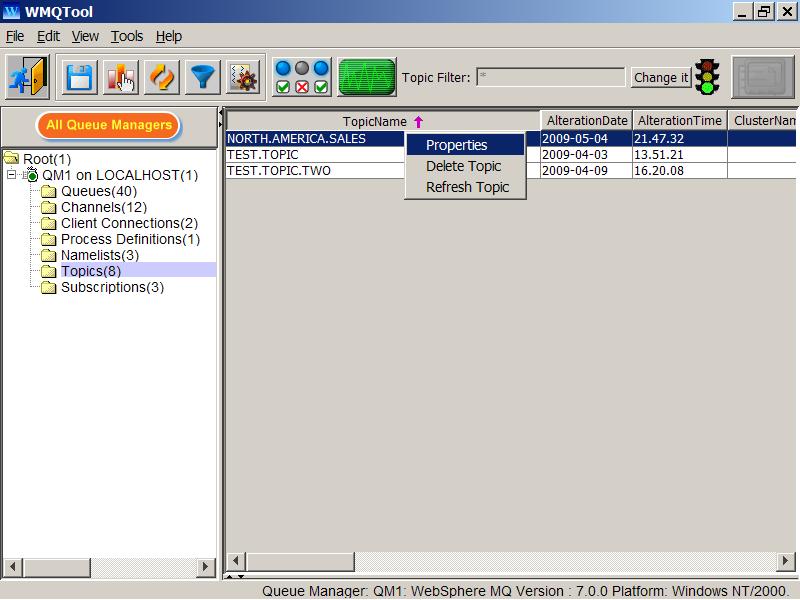Click the traffic light icon

708,77
